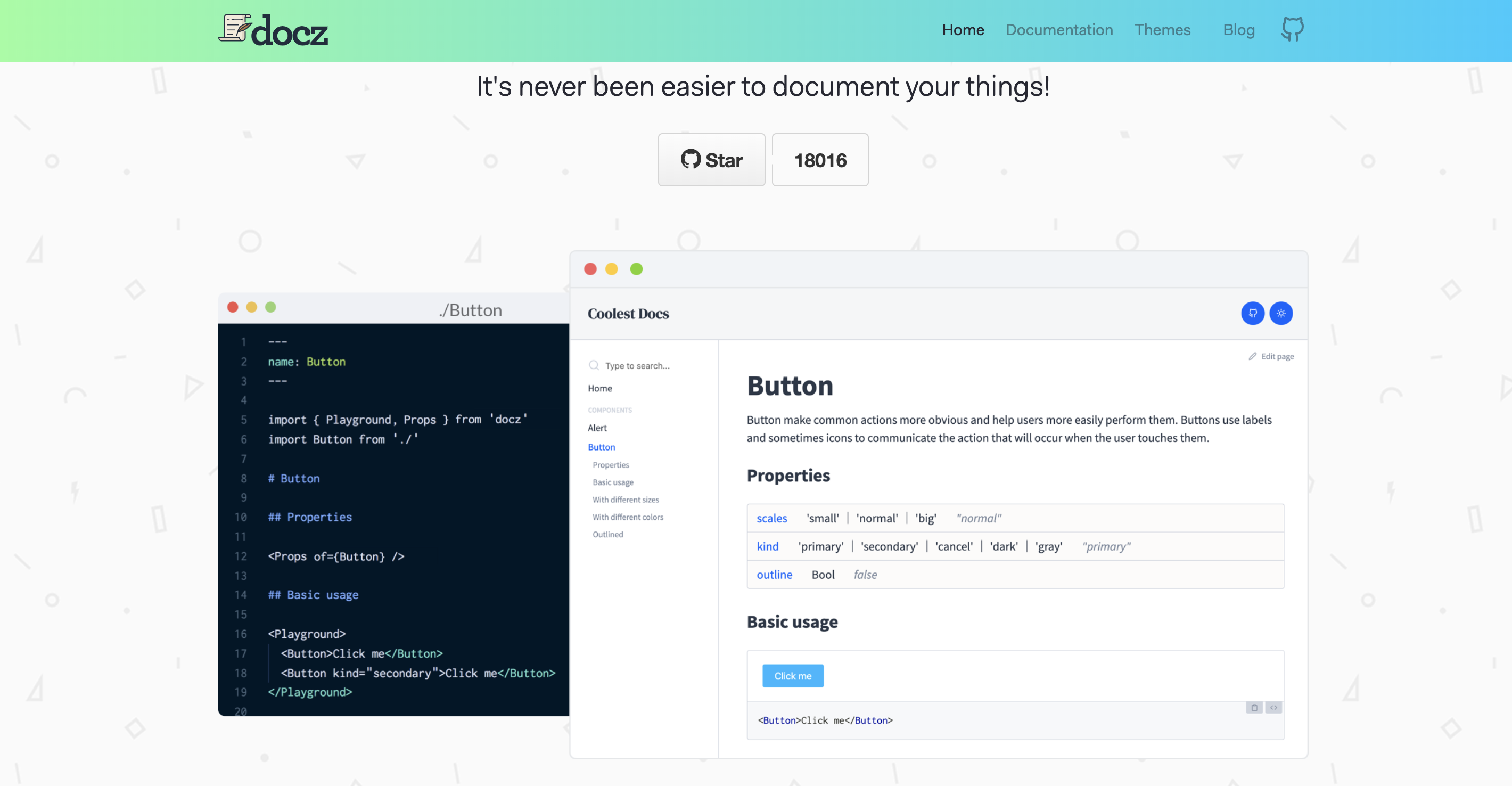Click the red dot of the docs preview window
Viewport: 1512px width, 786px height.
pos(590,269)
